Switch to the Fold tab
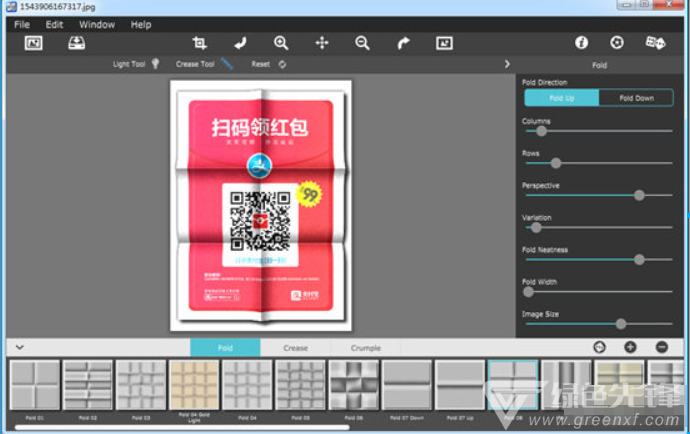690x434 pixels. [x=225, y=348]
